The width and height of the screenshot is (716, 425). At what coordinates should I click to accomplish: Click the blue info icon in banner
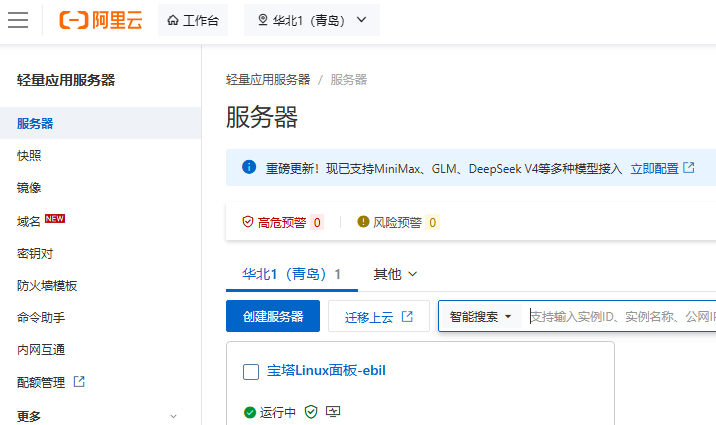click(x=249, y=167)
